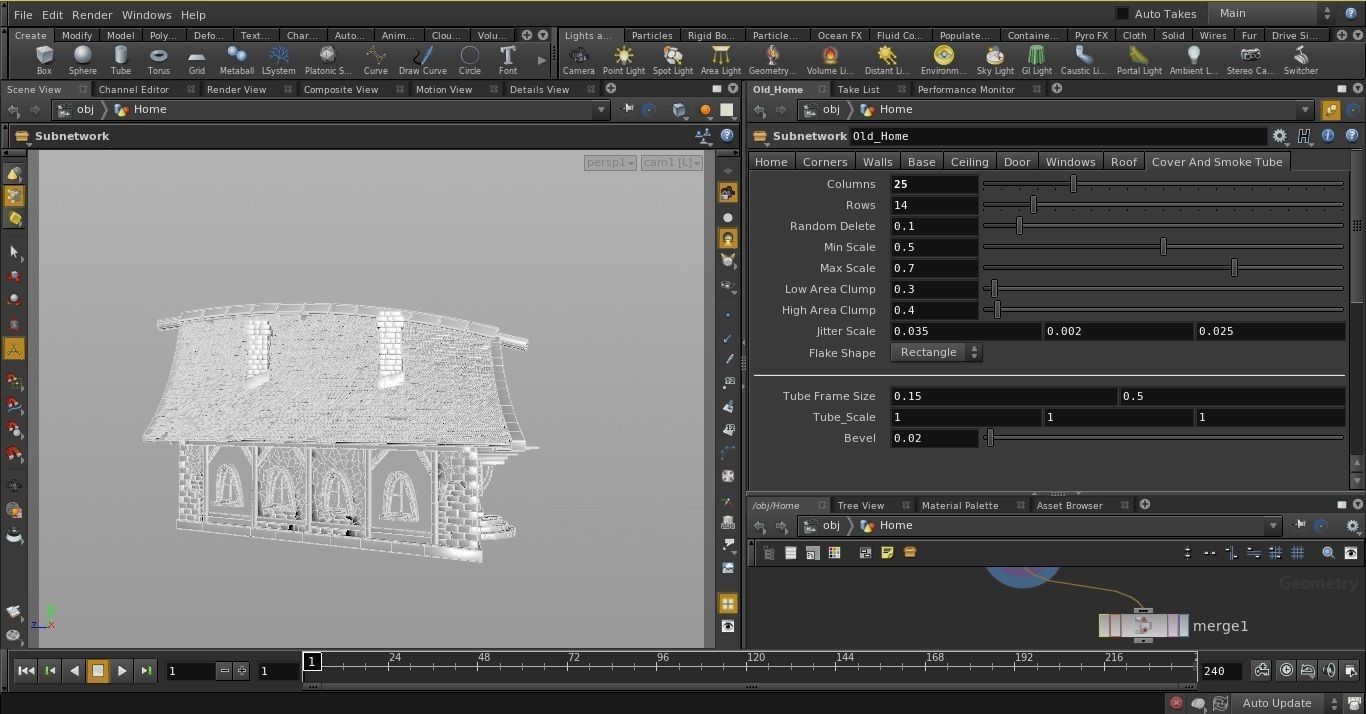Edit the Rows value field
The height and width of the screenshot is (714, 1366).
tap(934, 205)
